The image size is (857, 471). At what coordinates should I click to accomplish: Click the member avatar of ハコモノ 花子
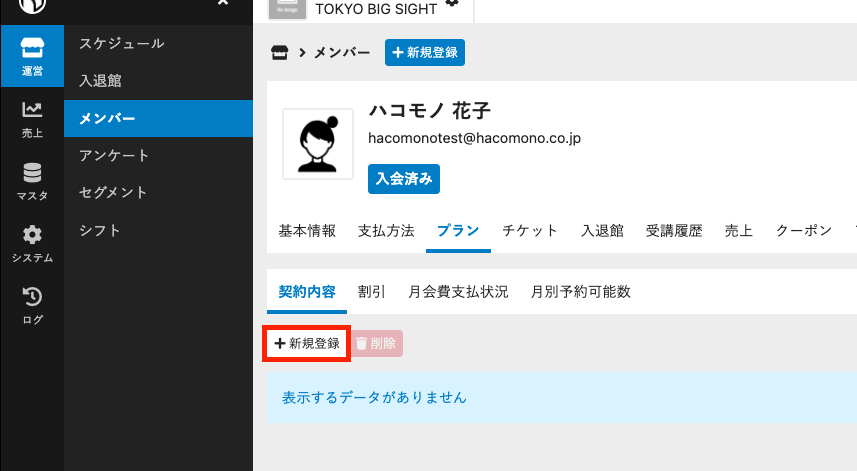(317, 144)
